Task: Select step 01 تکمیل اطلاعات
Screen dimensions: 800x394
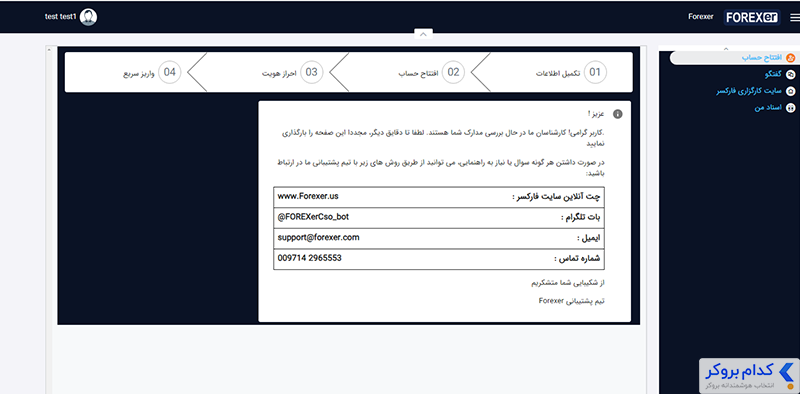Action: [x=571, y=72]
